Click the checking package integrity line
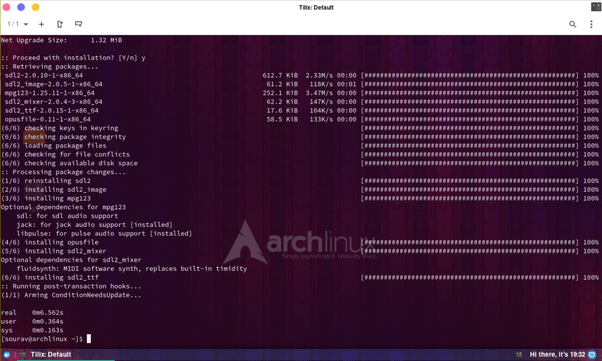602x361 pixels. (63, 137)
